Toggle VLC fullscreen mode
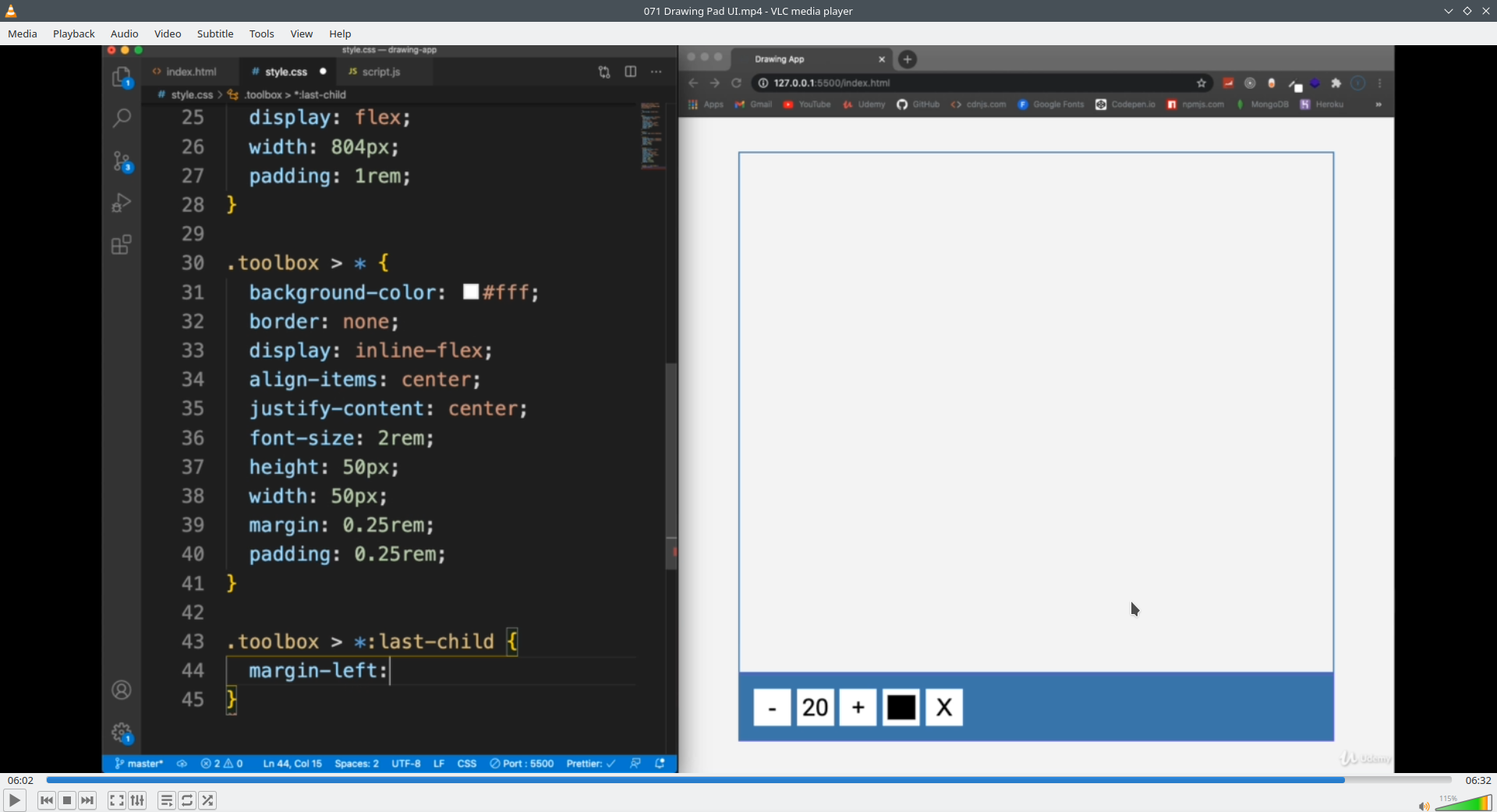1497x812 pixels. tap(117, 800)
